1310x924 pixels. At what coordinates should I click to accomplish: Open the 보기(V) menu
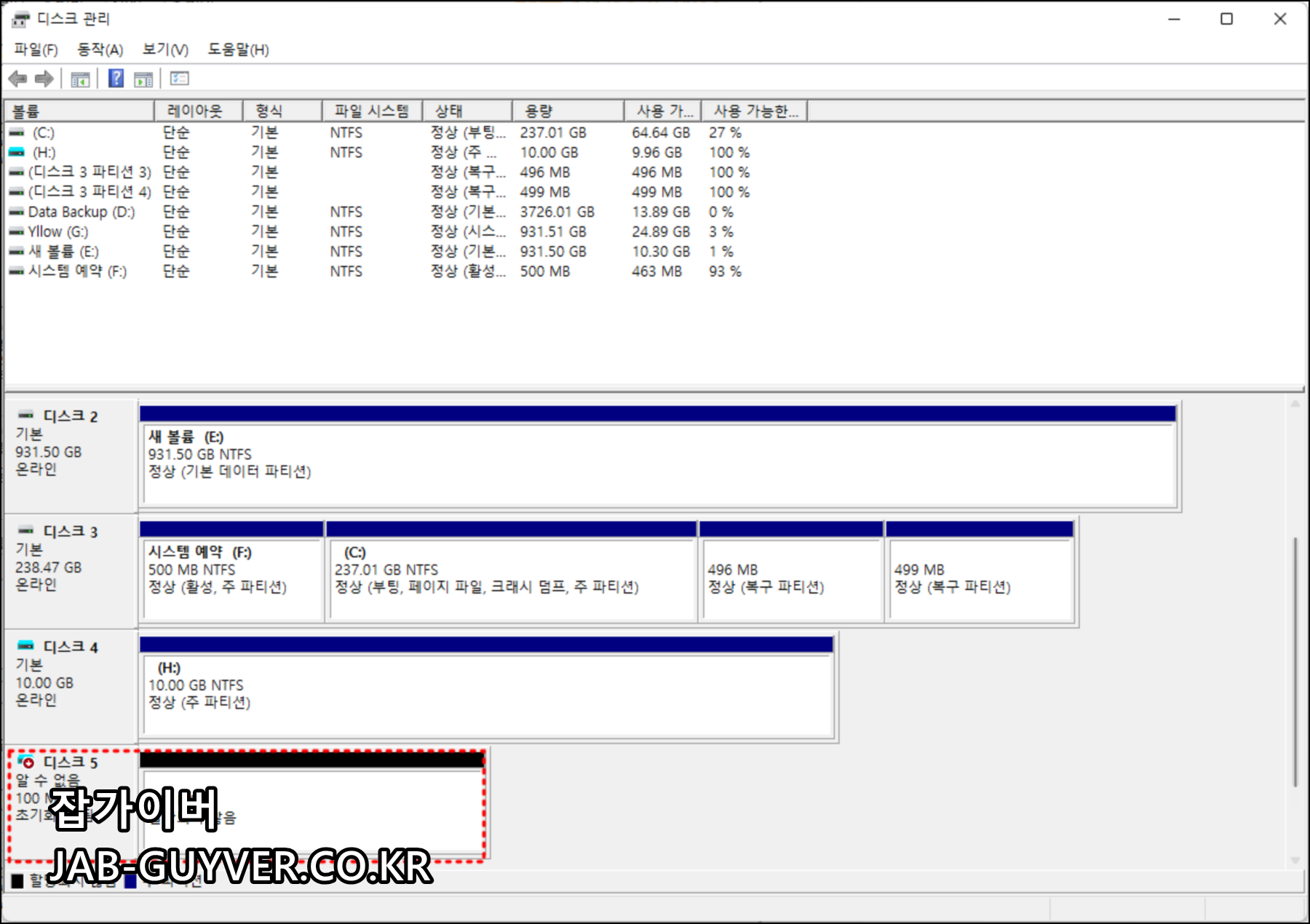point(165,49)
